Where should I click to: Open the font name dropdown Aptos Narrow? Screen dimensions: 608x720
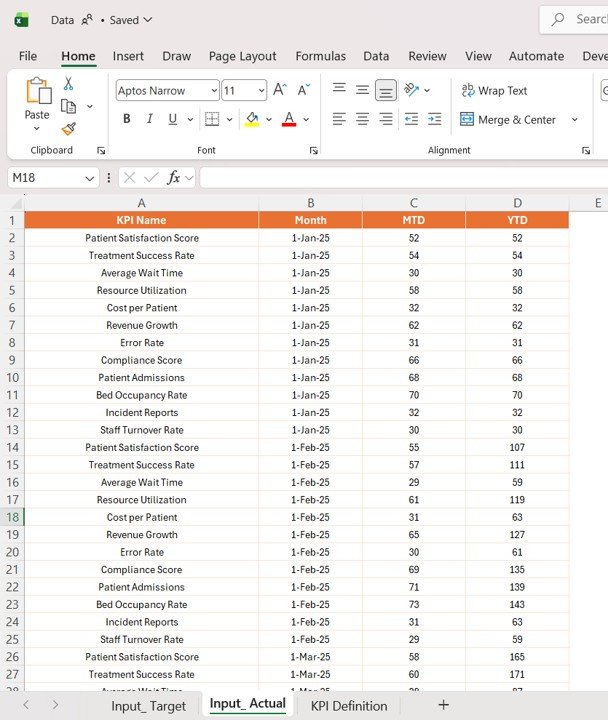point(214,90)
